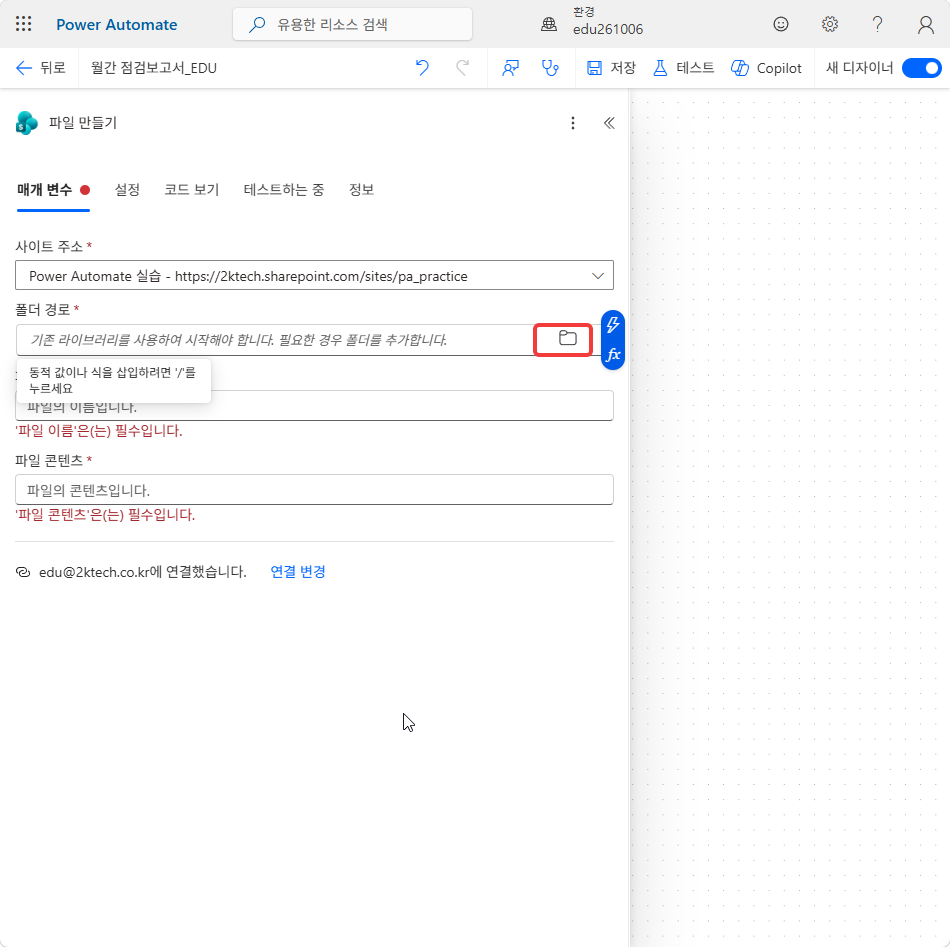Click the 연결 변경 link
This screenshot has width=950, height=947.
point(297,572)
